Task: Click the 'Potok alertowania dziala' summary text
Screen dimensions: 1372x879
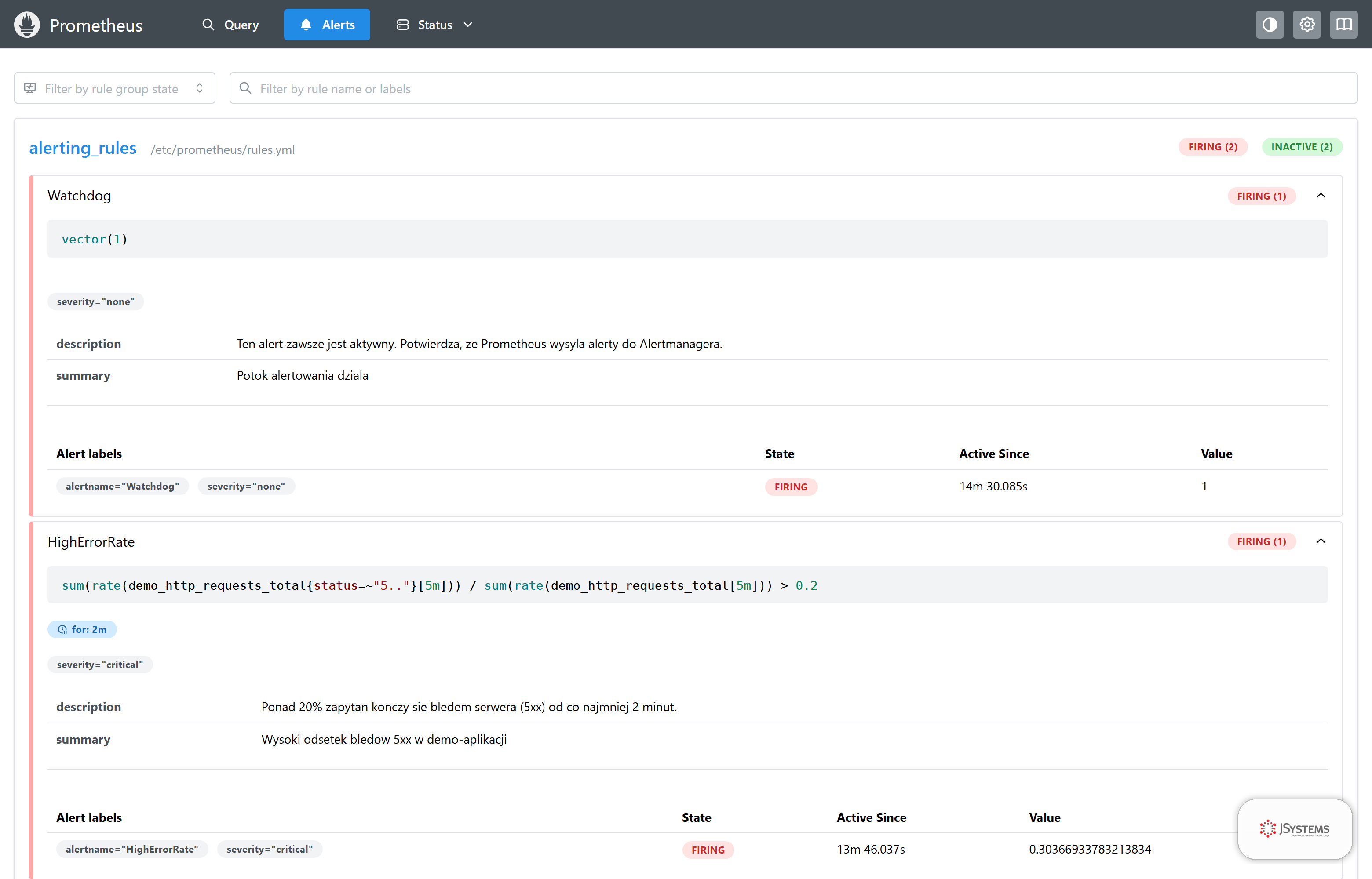Action: [x=303, y=376]
